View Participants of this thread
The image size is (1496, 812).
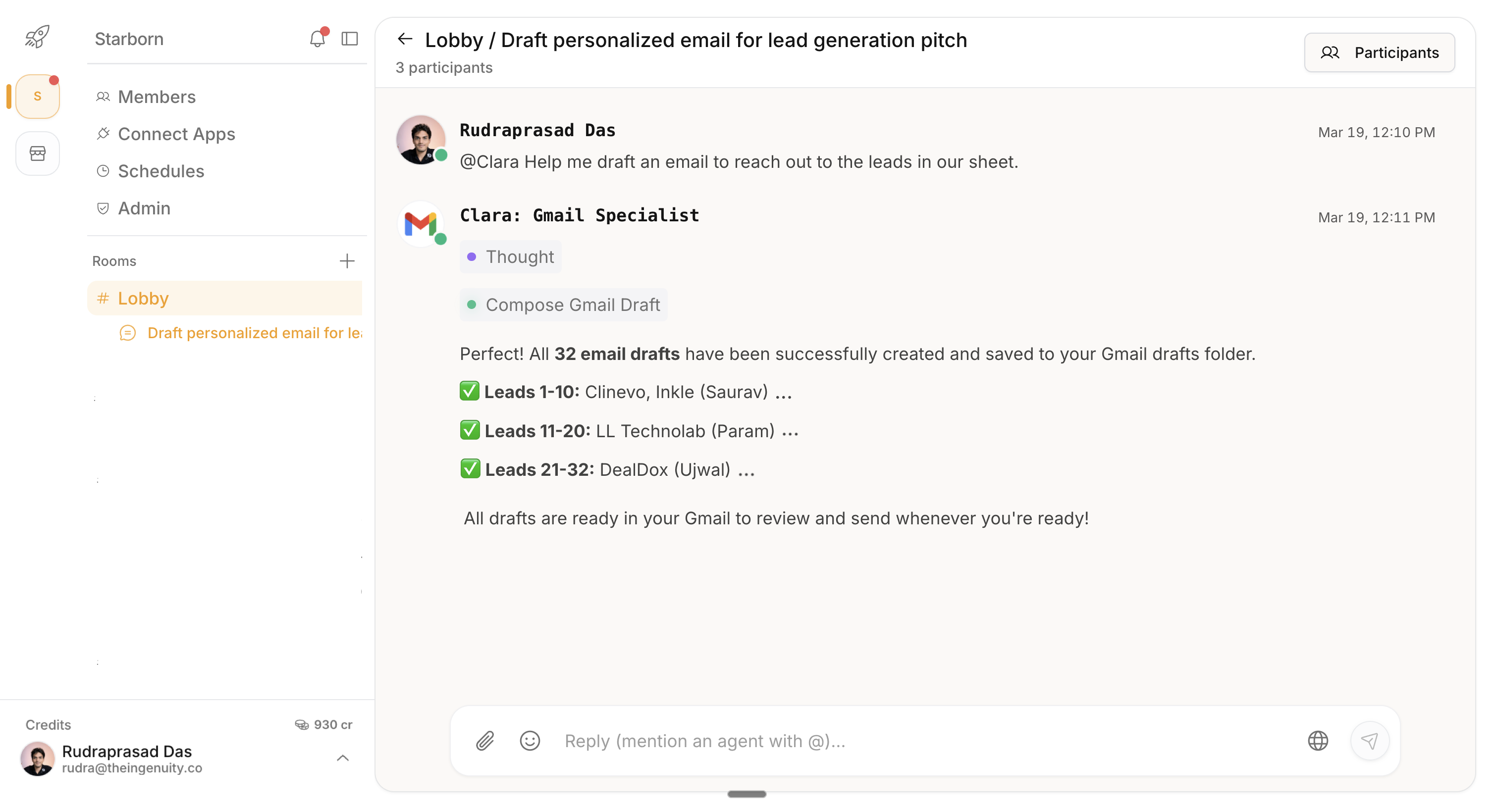[1379, 52]
